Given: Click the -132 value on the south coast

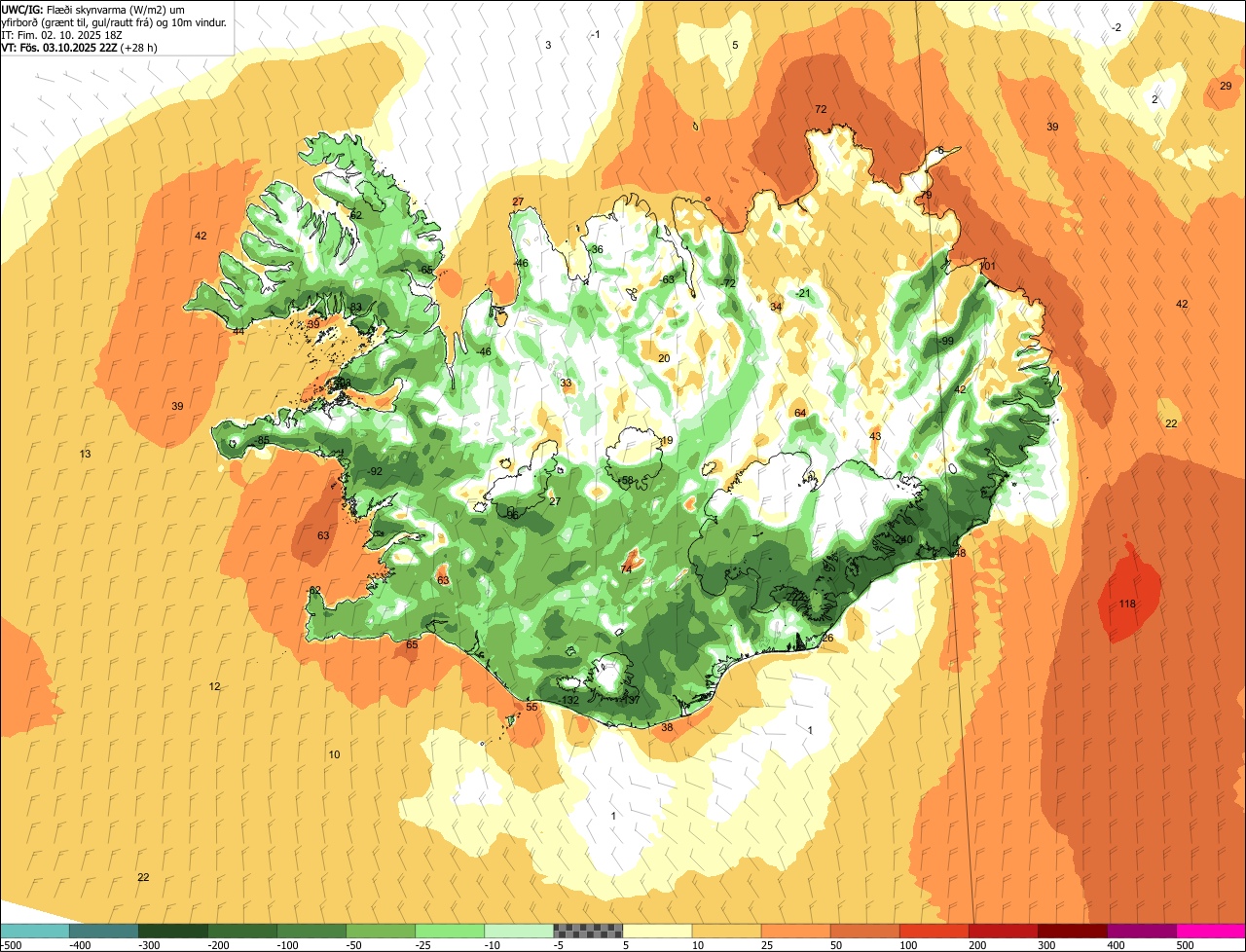Looking at the screenshot, I should tap(569, 701).
